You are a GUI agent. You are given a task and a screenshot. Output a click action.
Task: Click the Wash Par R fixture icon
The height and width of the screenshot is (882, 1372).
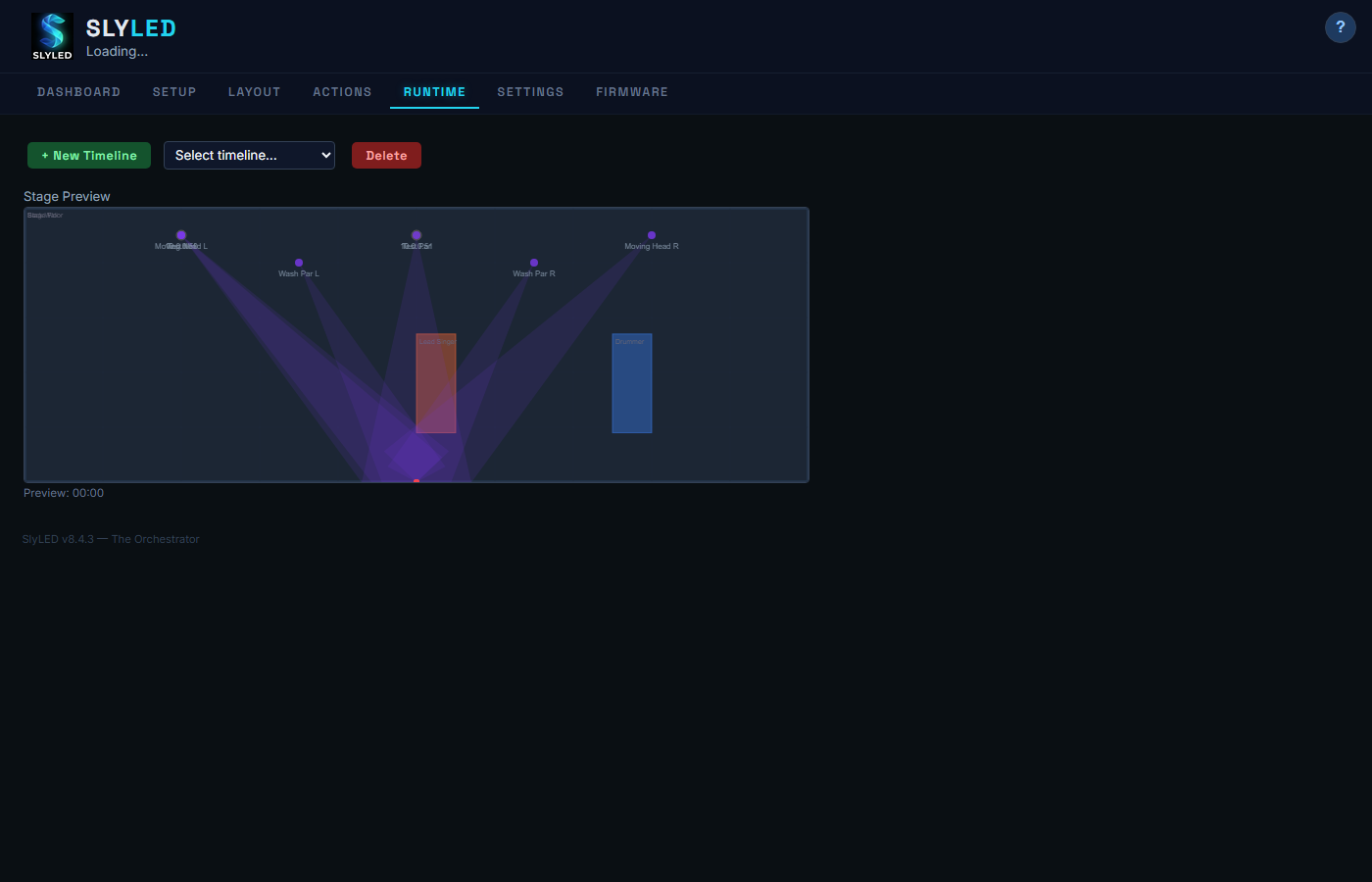pos(534,263)
